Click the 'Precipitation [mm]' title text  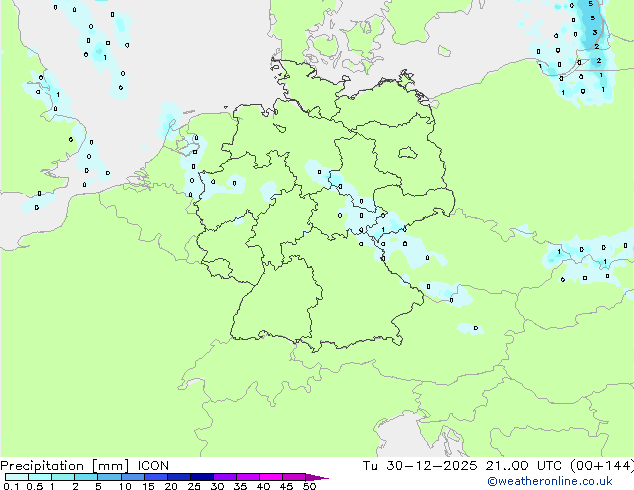click(x=65, y=466)
